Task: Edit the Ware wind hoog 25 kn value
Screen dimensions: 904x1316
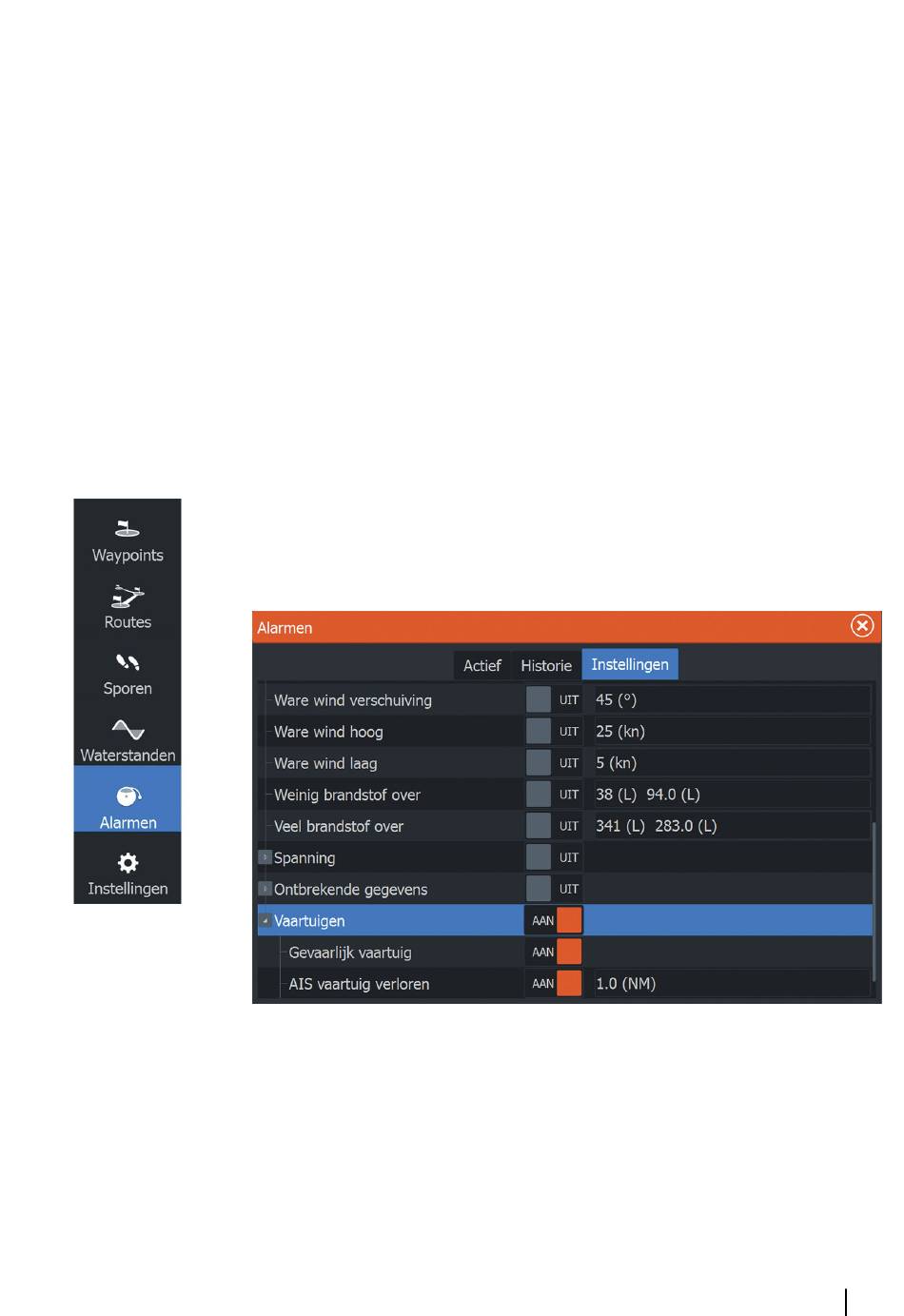Action: tap(732, 731)
